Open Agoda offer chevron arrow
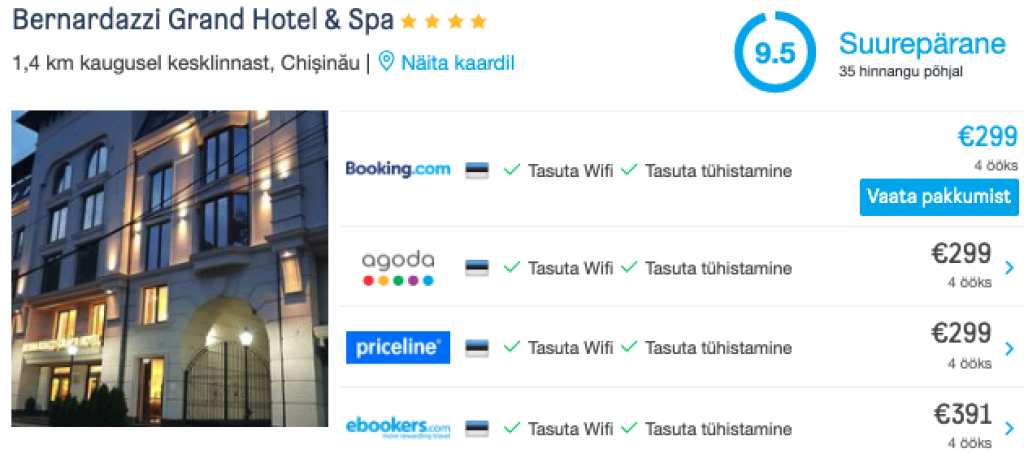The image size is (1024, 453). coord(1009,268)
